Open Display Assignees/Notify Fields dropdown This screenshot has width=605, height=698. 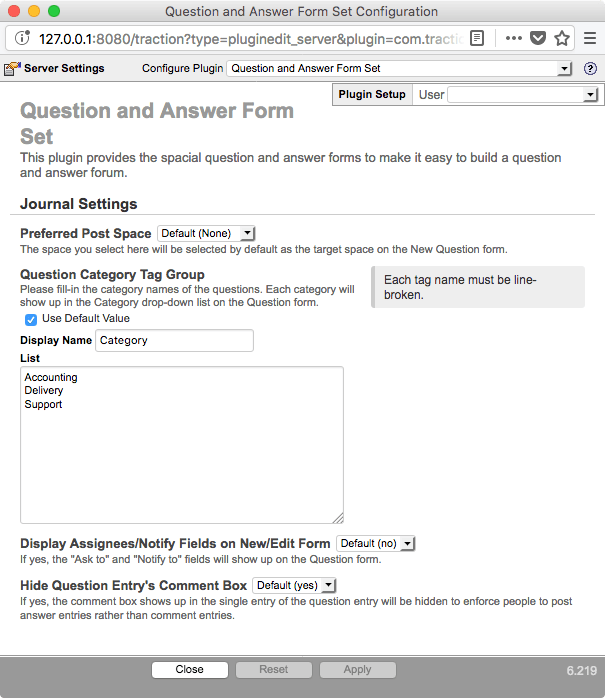point(375,543)
